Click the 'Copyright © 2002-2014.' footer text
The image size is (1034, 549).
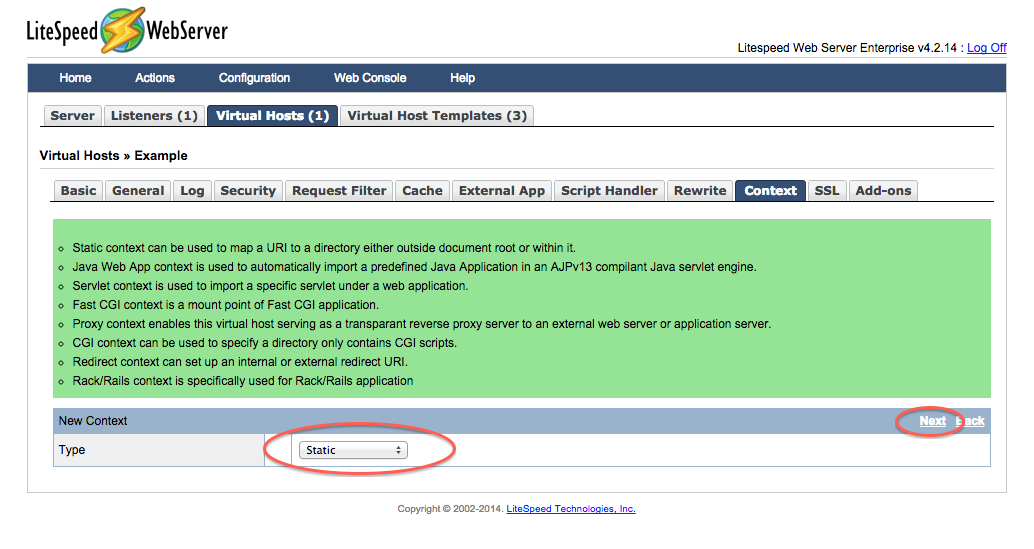pyautogui.click(x=450, y=509)
